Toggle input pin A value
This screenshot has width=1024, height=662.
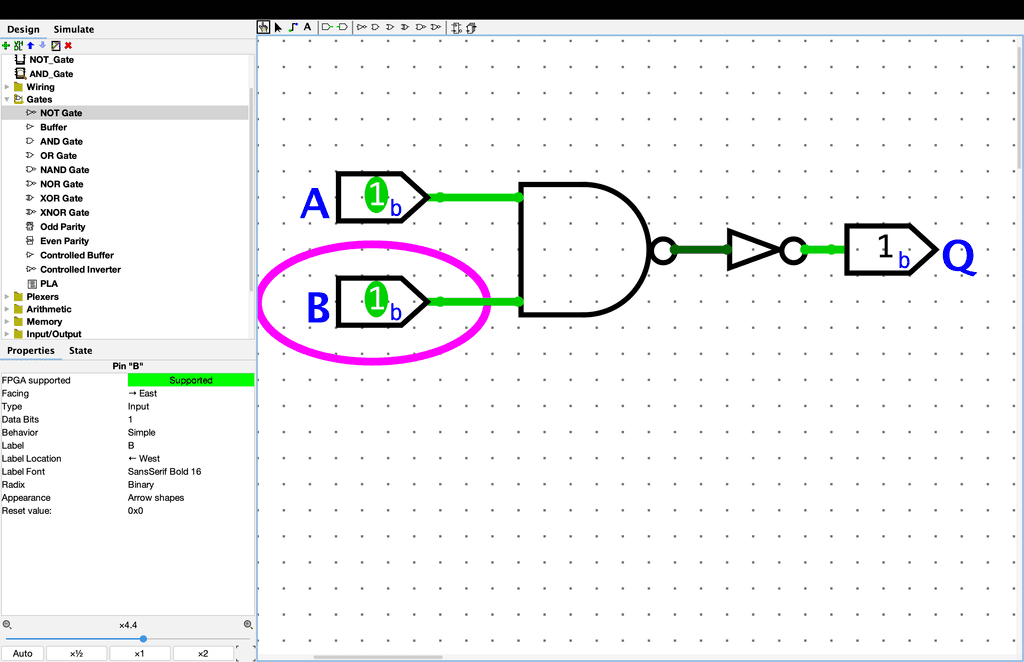(x=376, y=195)
